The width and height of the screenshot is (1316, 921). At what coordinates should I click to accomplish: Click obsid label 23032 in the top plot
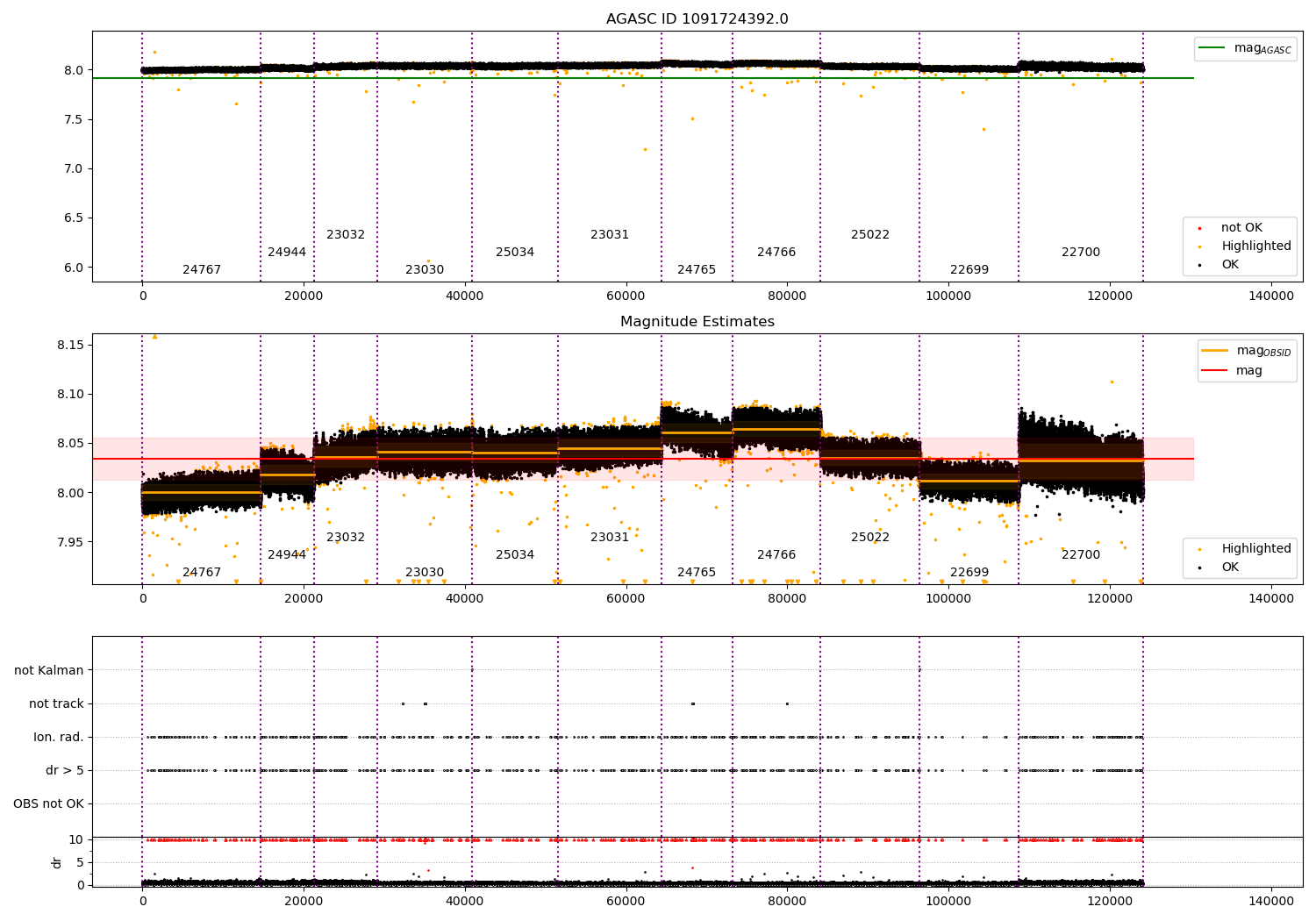click(346, 235)
